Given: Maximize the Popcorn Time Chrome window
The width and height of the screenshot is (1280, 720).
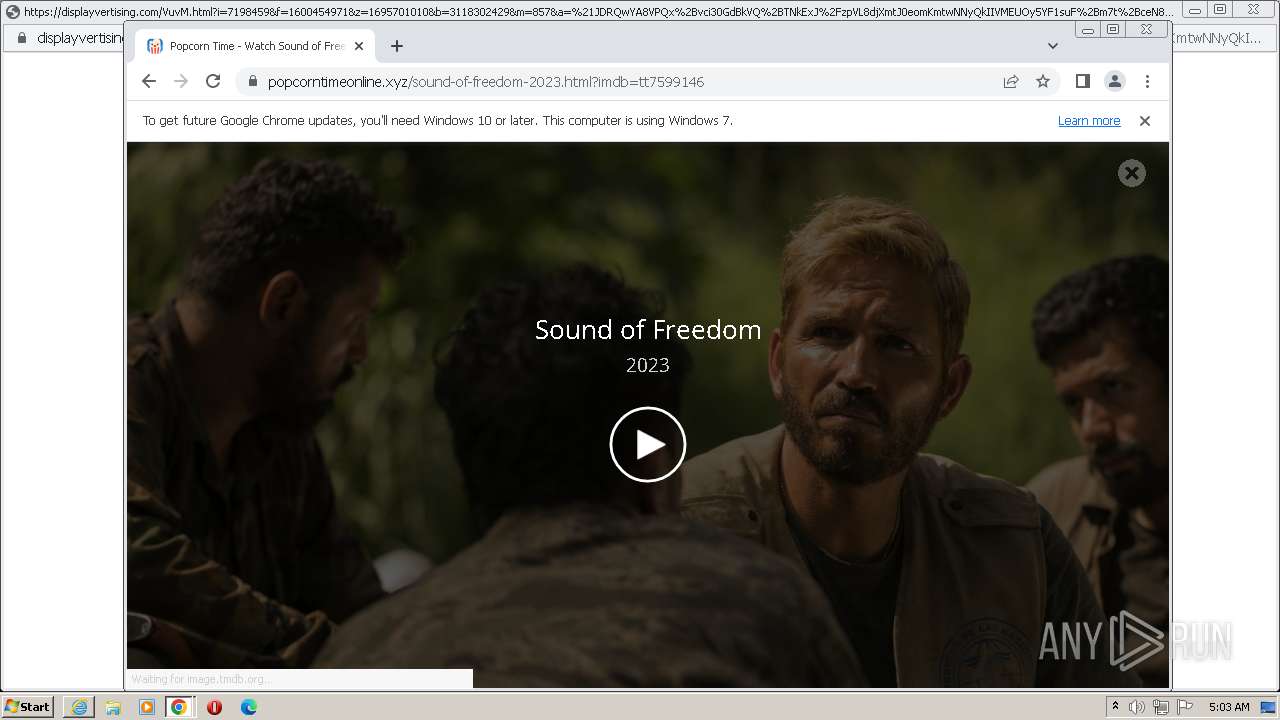Looking at the screenshot, I should pos(1113,30).
